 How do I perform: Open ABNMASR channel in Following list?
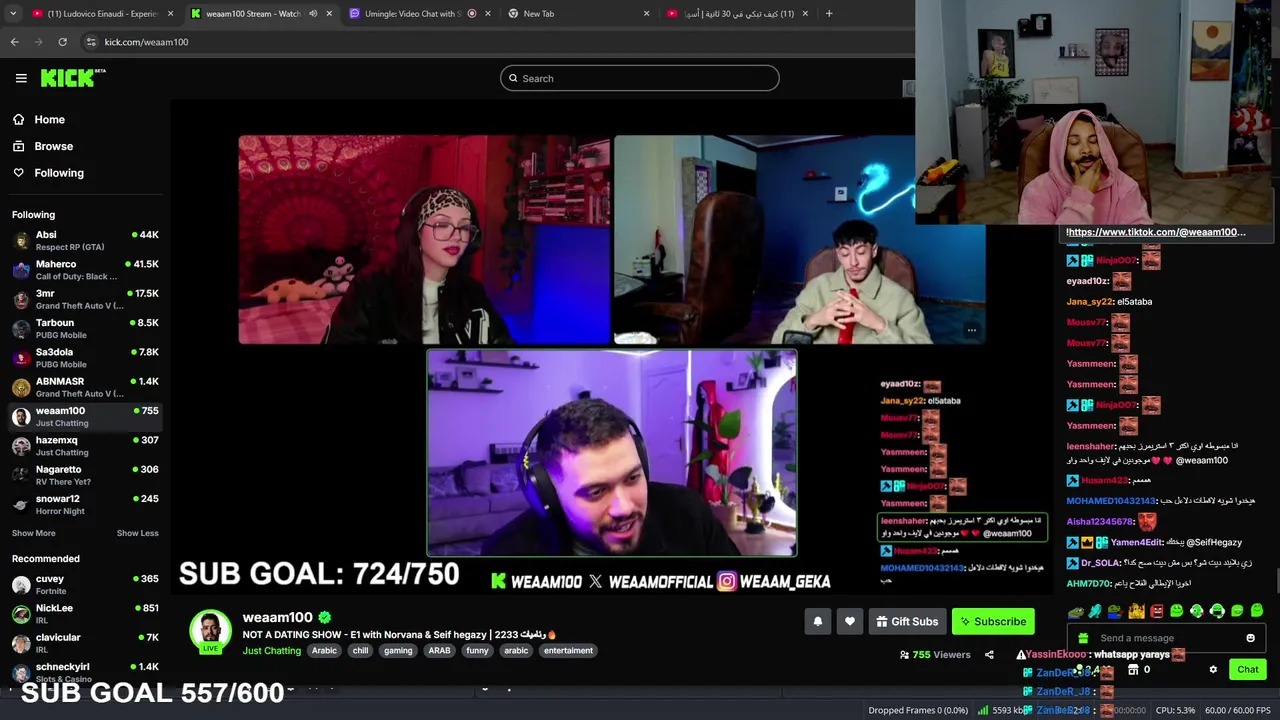point(85,387)
